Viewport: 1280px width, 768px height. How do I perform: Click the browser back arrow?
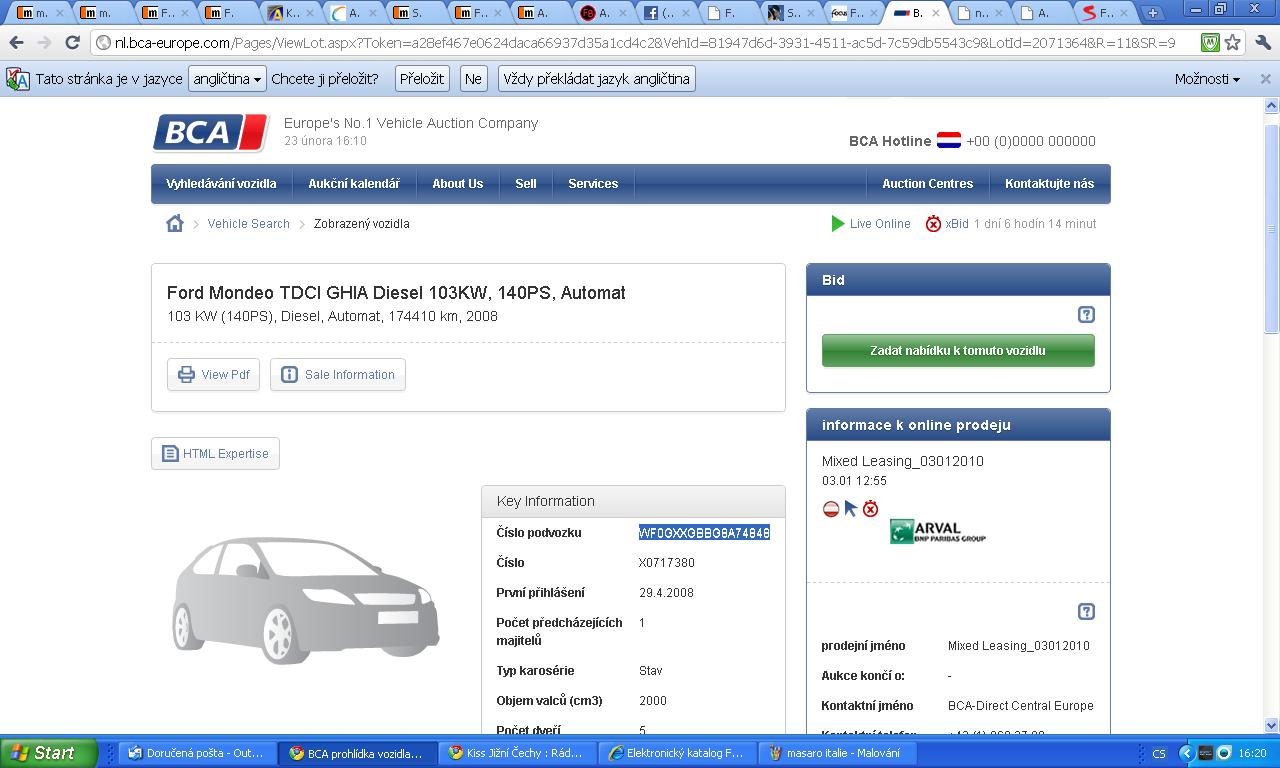[x=16, y=43]
